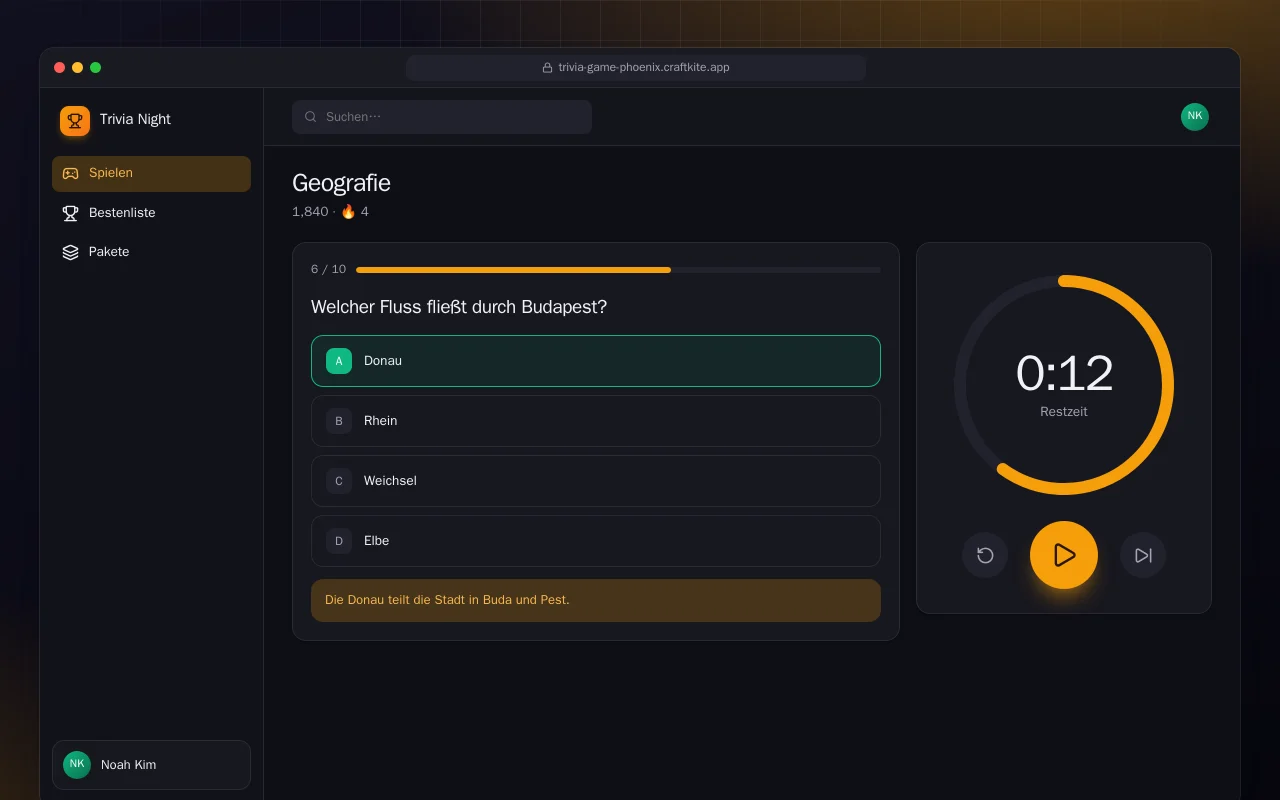The width and height of the screenshot is (1280, 800).
Task: Restart the timer with the reset button
Action: tap(985, 555)
